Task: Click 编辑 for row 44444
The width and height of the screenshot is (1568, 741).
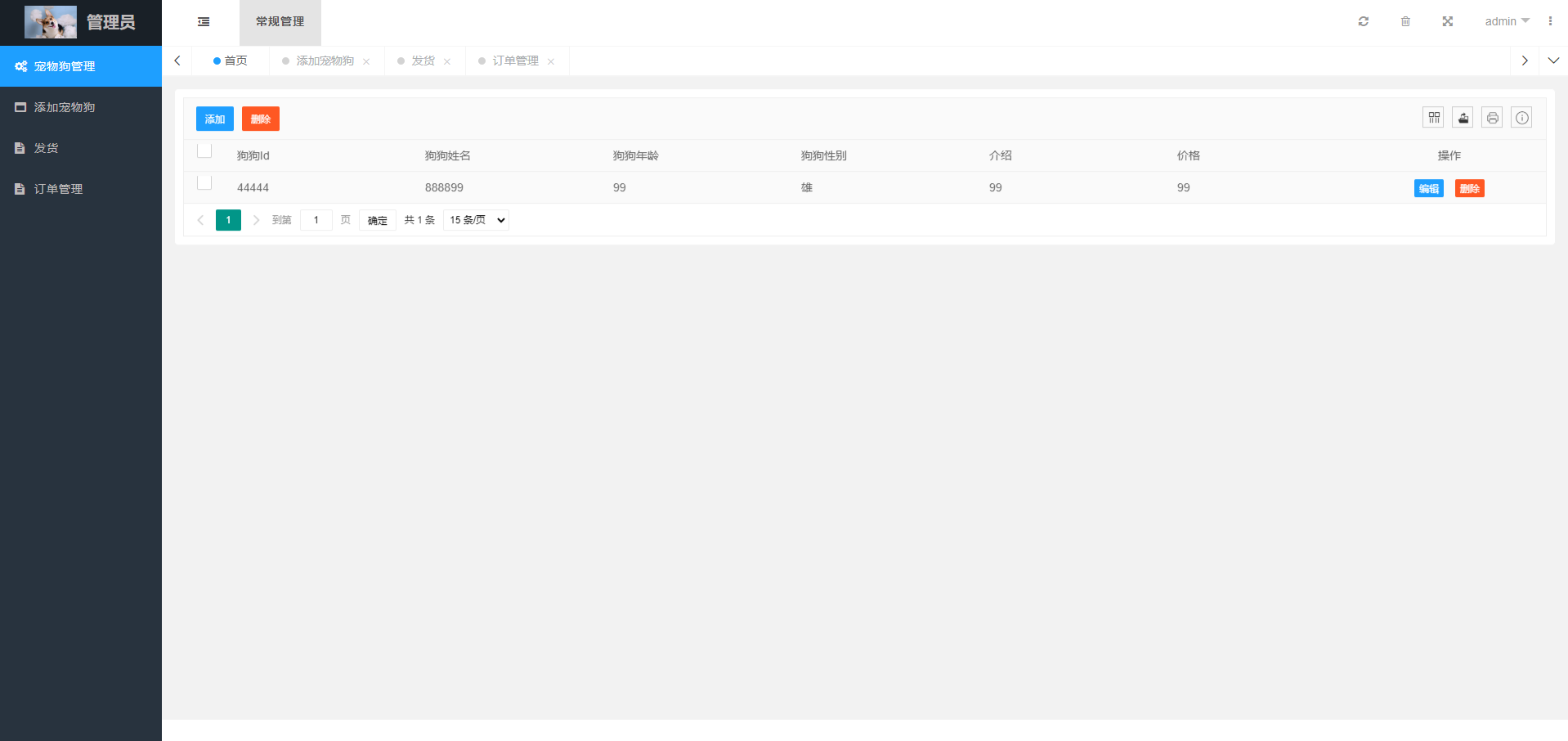Action: 1429,188
